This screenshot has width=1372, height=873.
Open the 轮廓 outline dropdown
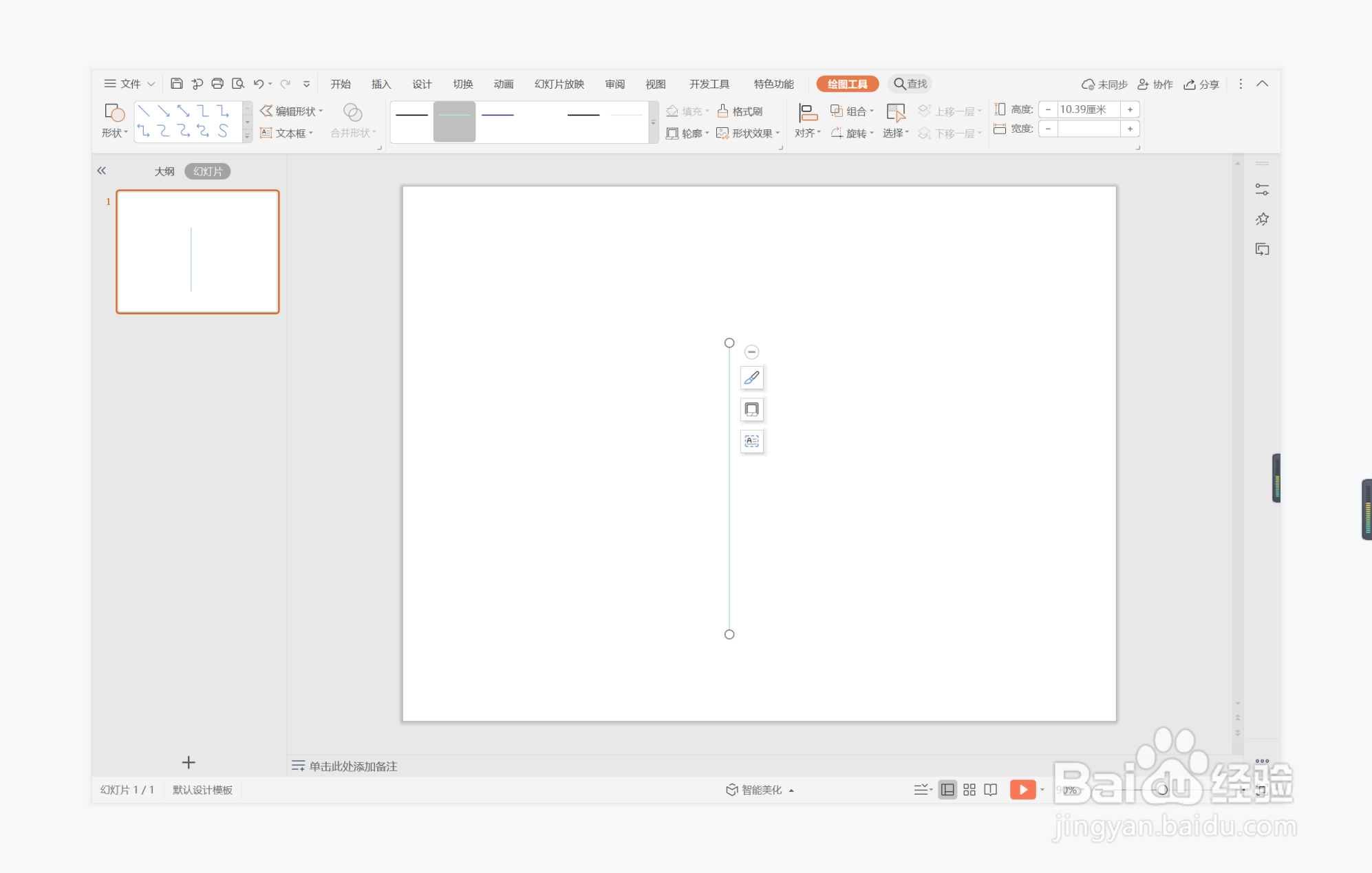[687, 133]
